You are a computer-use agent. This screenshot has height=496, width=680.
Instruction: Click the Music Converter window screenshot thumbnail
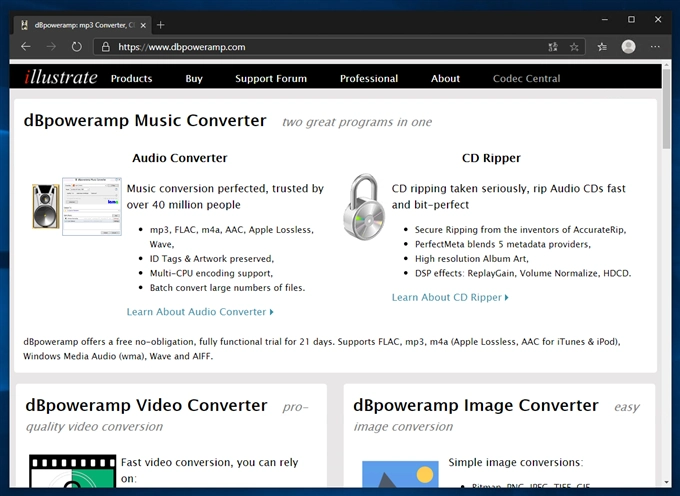92,206
